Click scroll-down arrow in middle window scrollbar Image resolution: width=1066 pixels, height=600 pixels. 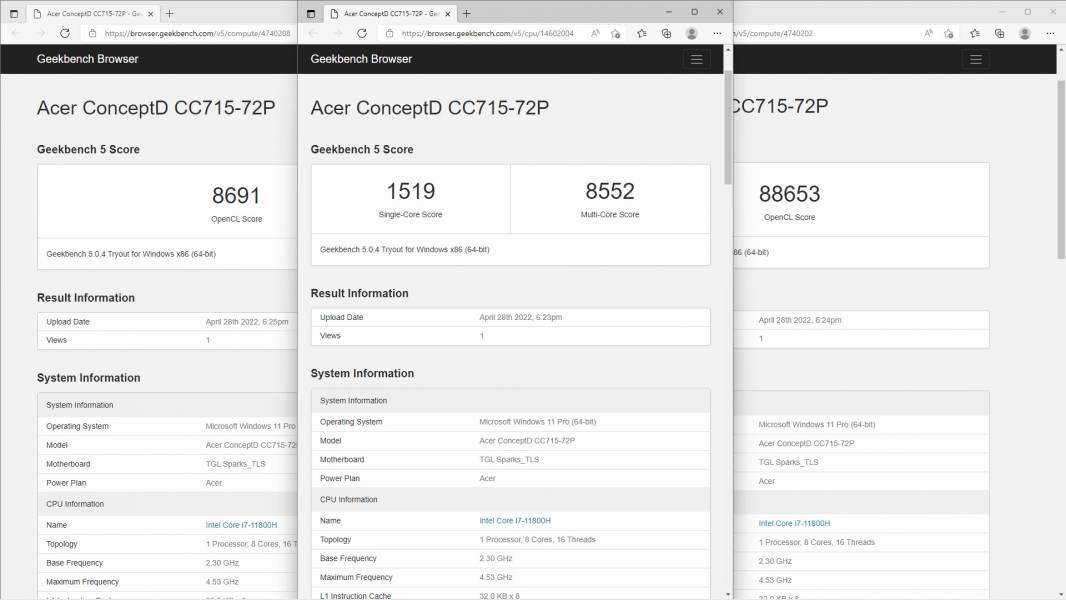(728, 594)
